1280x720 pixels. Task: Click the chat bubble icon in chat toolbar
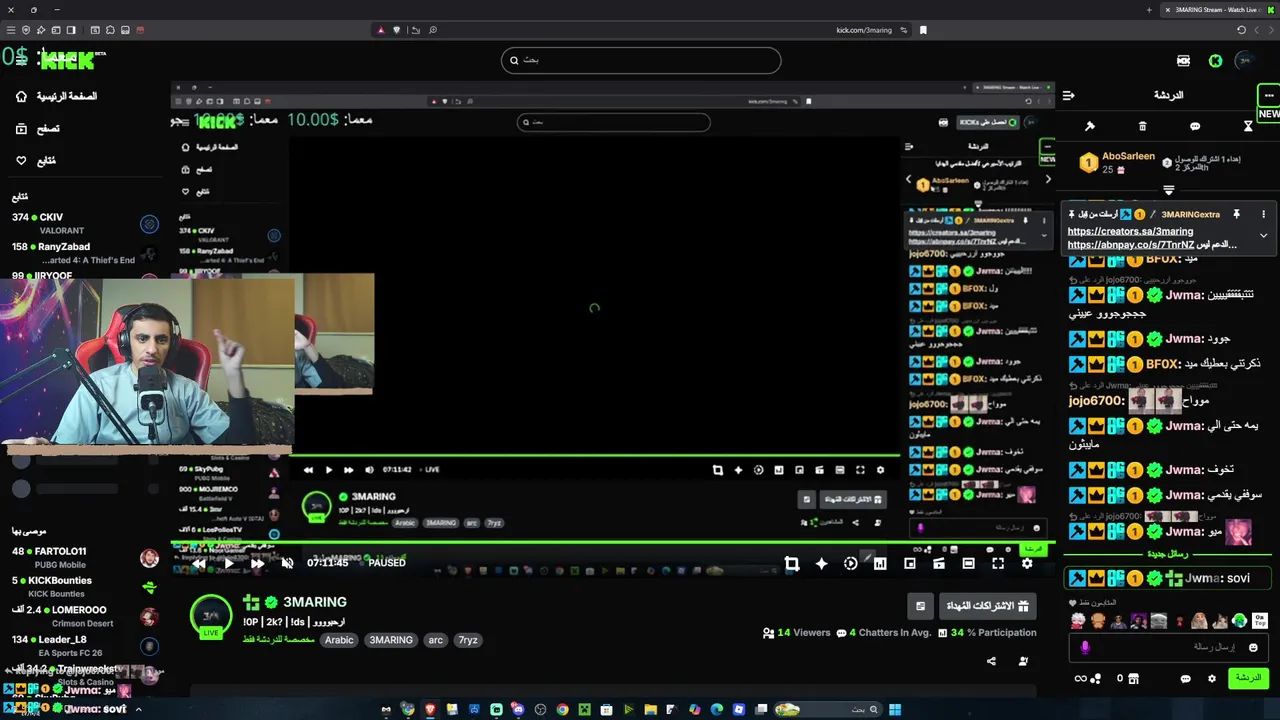tap(1195, 127)
